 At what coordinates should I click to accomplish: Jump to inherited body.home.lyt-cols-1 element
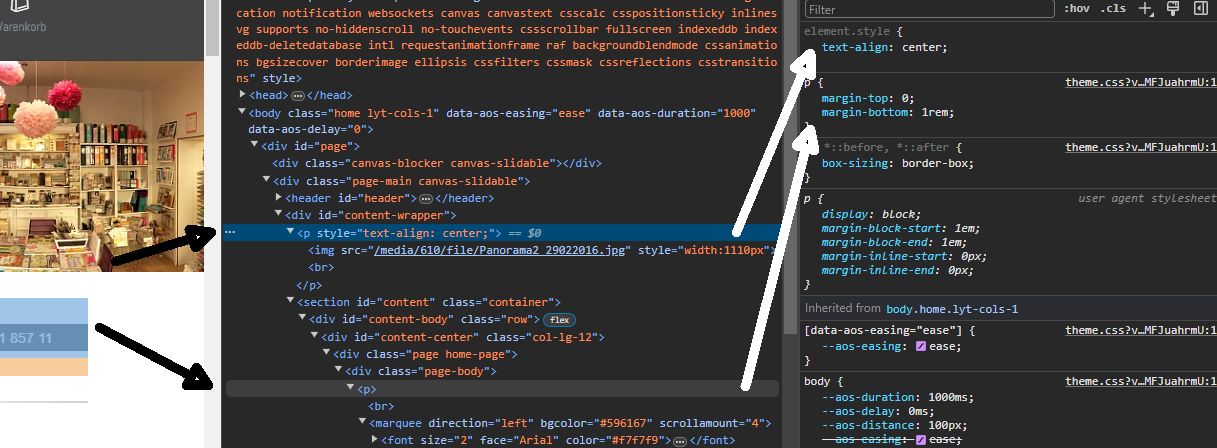click(951, 310)
